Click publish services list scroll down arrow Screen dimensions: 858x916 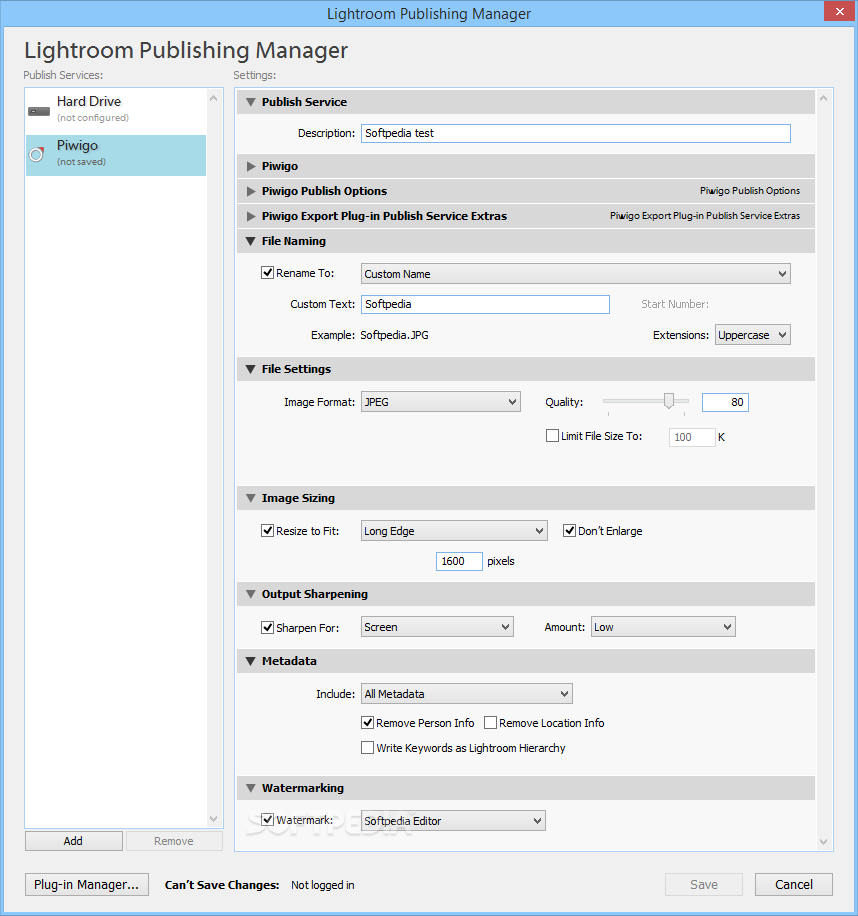(x=214, y=819)
